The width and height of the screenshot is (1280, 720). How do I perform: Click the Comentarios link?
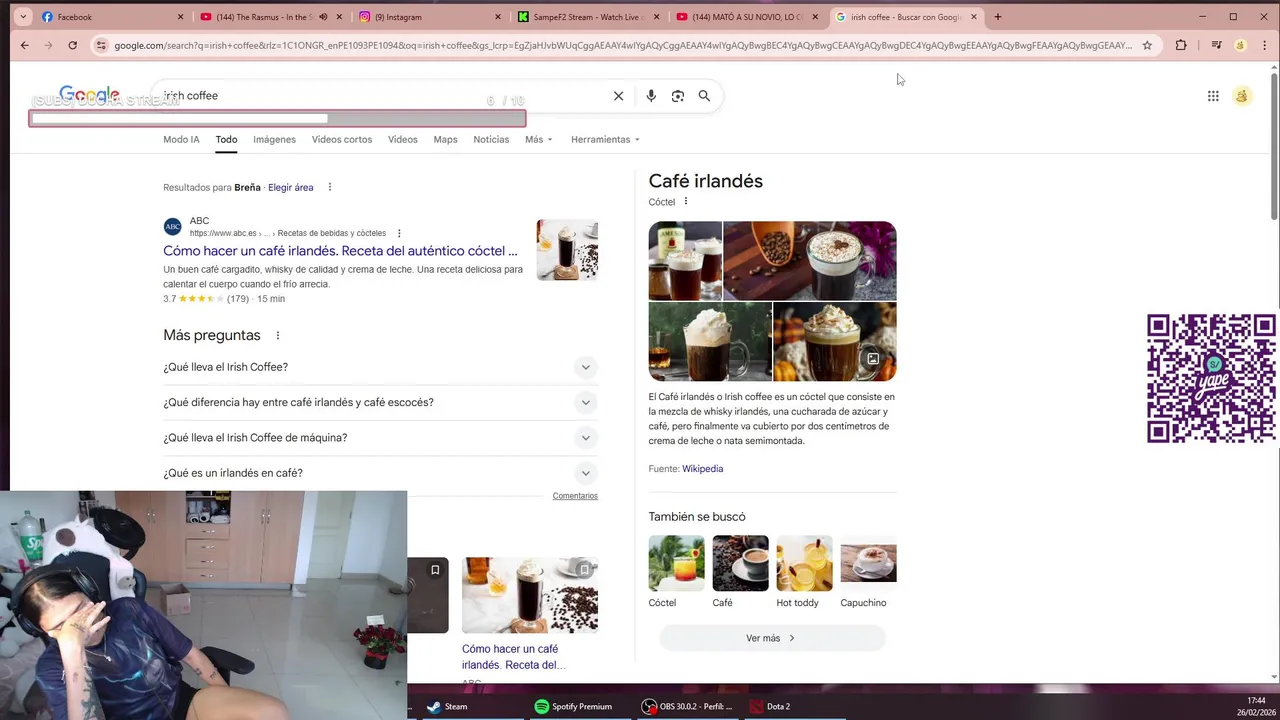click(575, 496)
